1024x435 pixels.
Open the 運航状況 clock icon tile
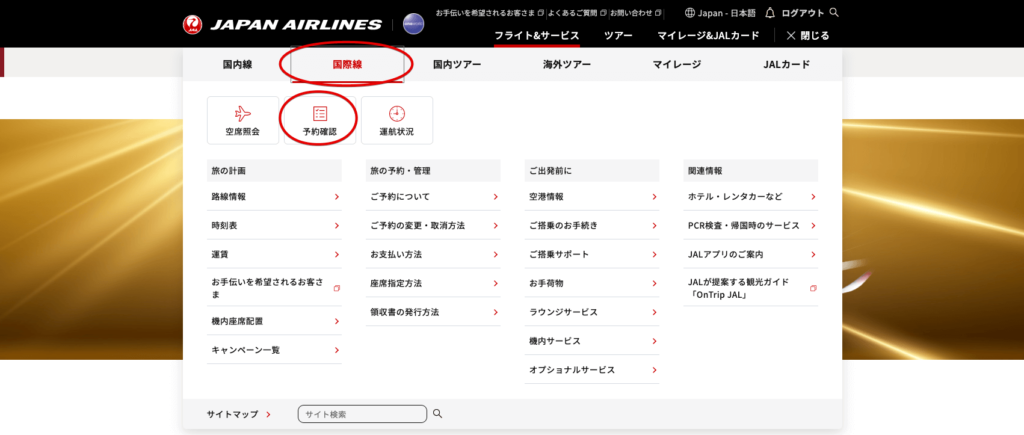pyautogui.click(x=397, y=120)
